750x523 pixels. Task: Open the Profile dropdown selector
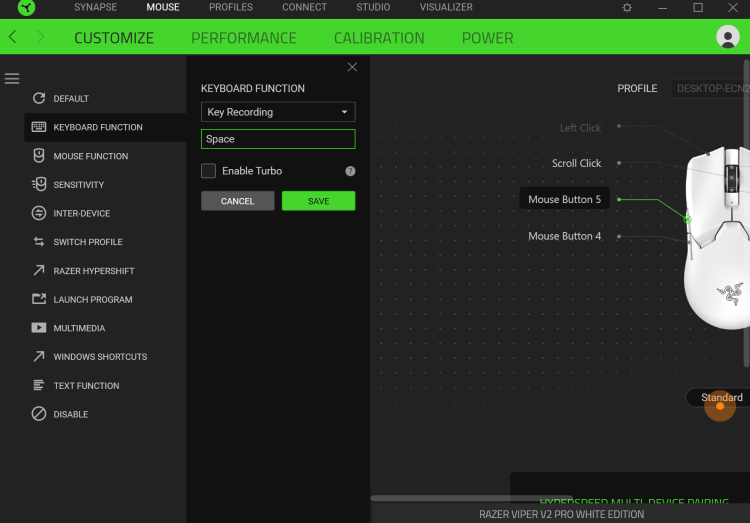click(710, 88)
